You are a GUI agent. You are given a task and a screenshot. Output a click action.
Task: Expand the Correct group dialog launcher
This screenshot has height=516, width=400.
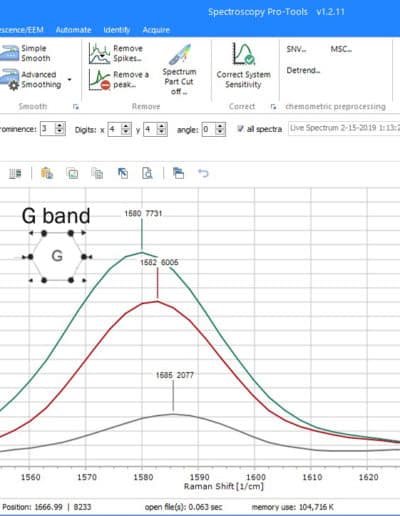[x=273, y=107]
